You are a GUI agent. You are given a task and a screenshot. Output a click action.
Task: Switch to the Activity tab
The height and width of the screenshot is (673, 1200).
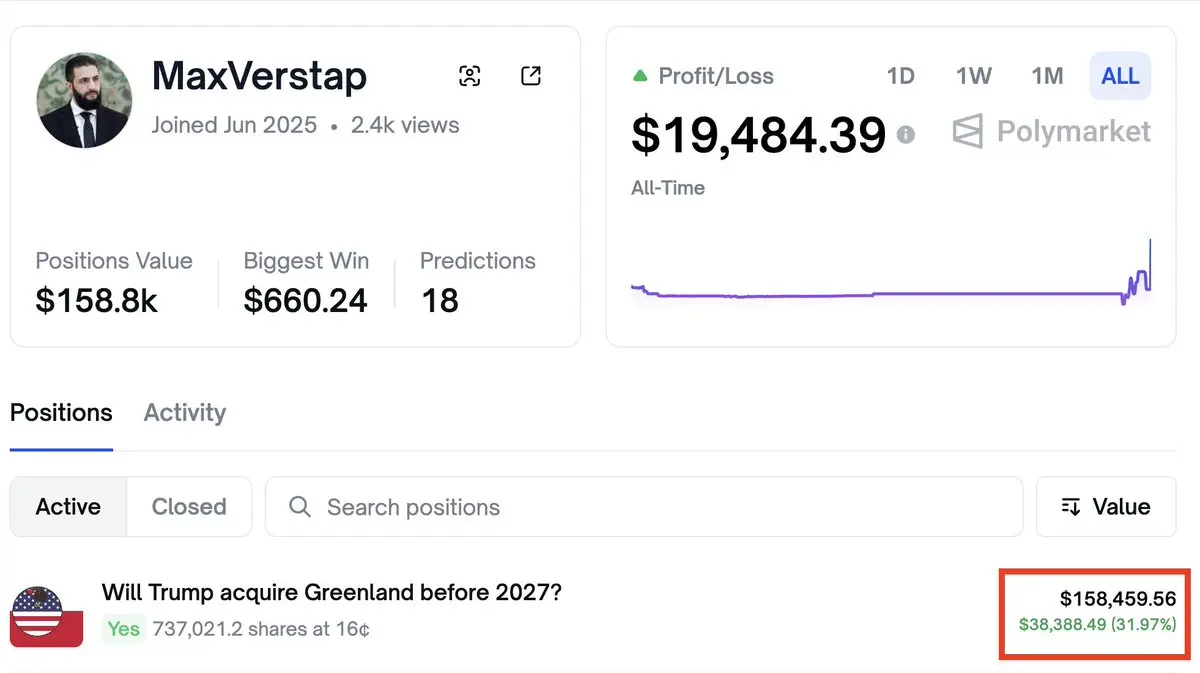185,413
